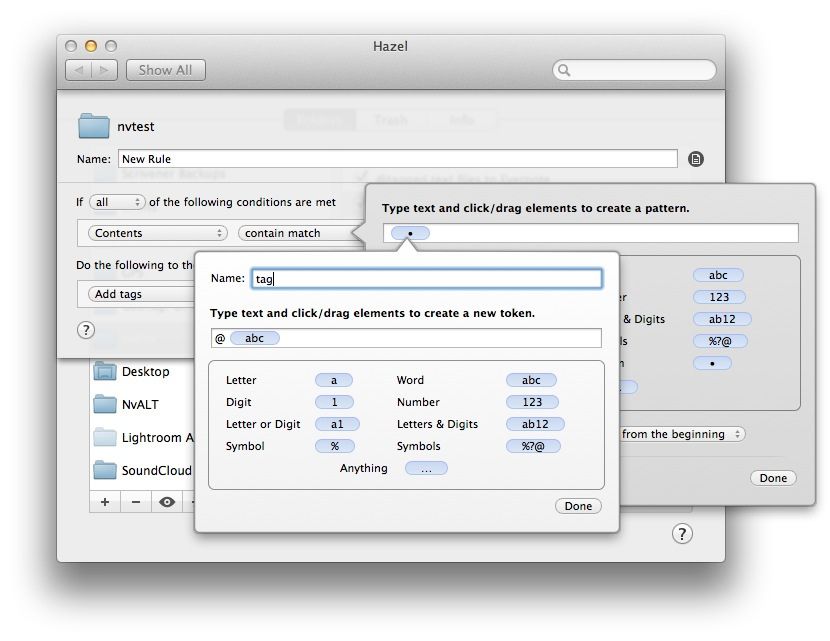Click Done in the pattern popover behind
The width and height of the screenshot is (830, 641).
[773, 478]
